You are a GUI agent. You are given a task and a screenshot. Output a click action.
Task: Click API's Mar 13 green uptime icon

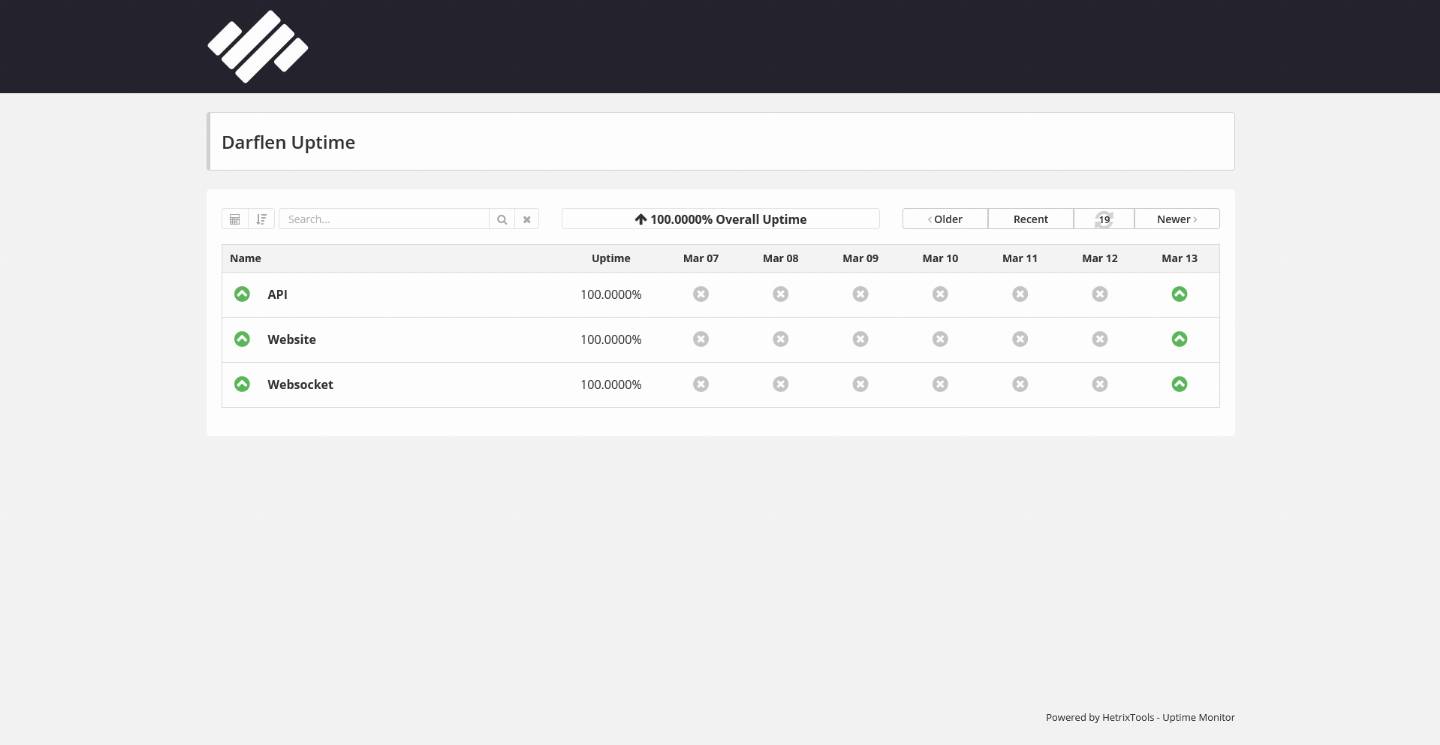pos(1179,294)
